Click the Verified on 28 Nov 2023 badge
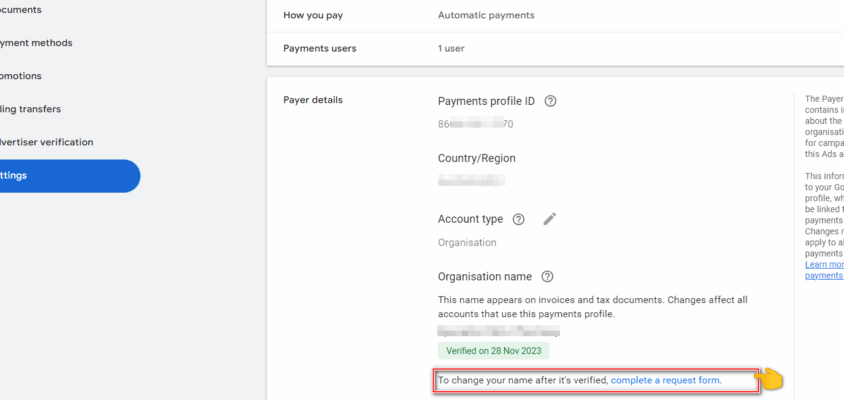This screenshot has width=844, height=400. [494, 351]
